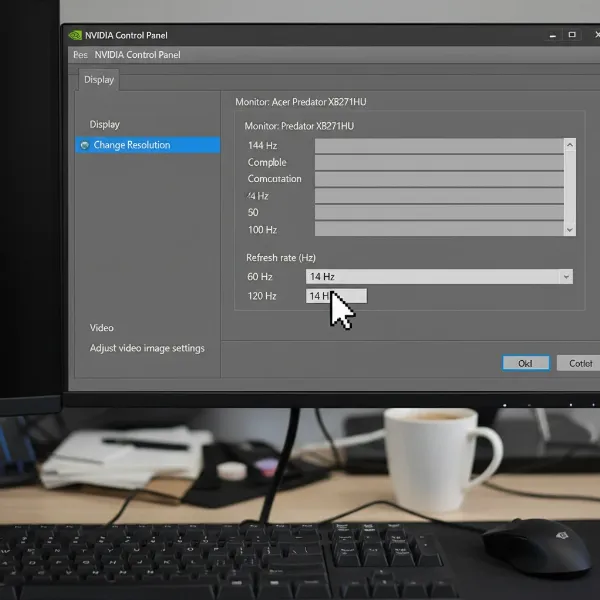Click the dropdown arrow of 14 Hz combo

[566, 277]
